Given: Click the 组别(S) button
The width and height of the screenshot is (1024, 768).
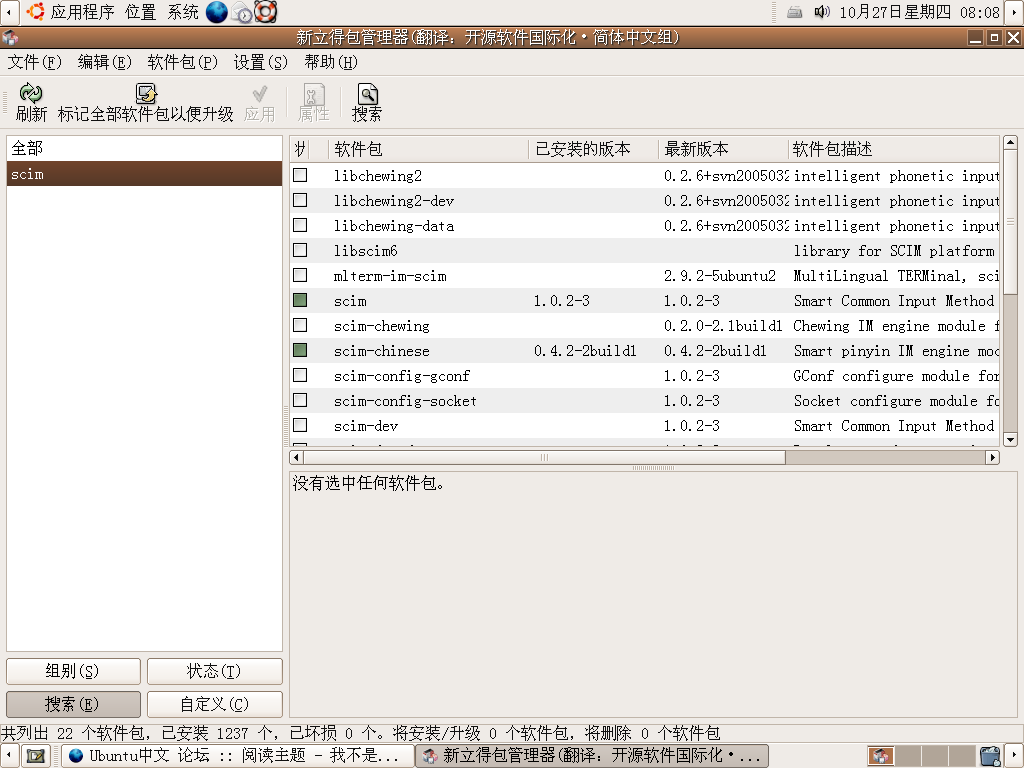Looking at the screenshot, I should [x=73, y=671].
